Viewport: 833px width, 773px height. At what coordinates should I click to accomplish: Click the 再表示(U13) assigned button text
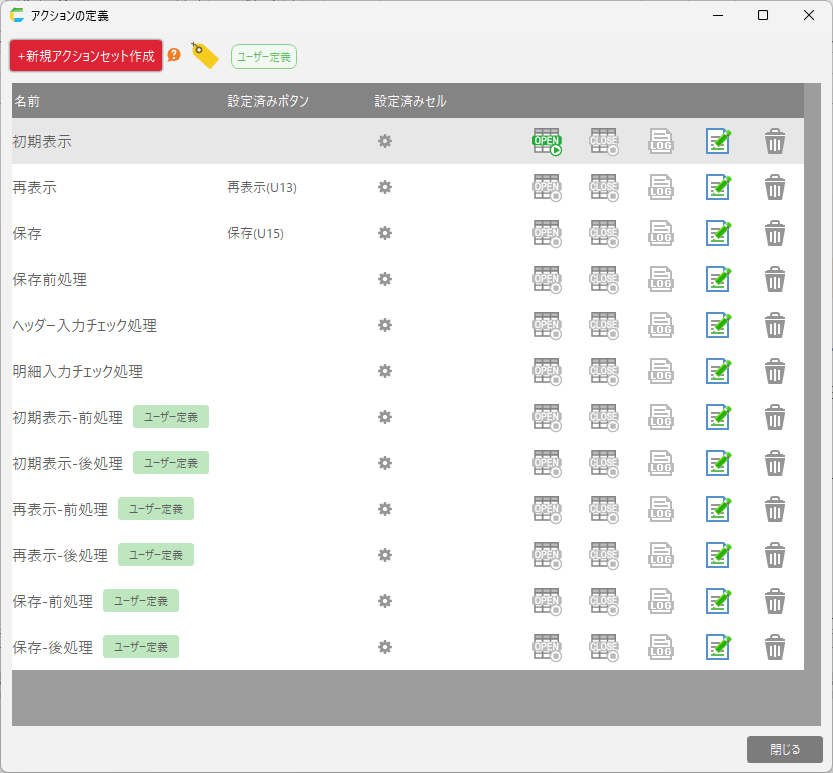coord(262,187)
